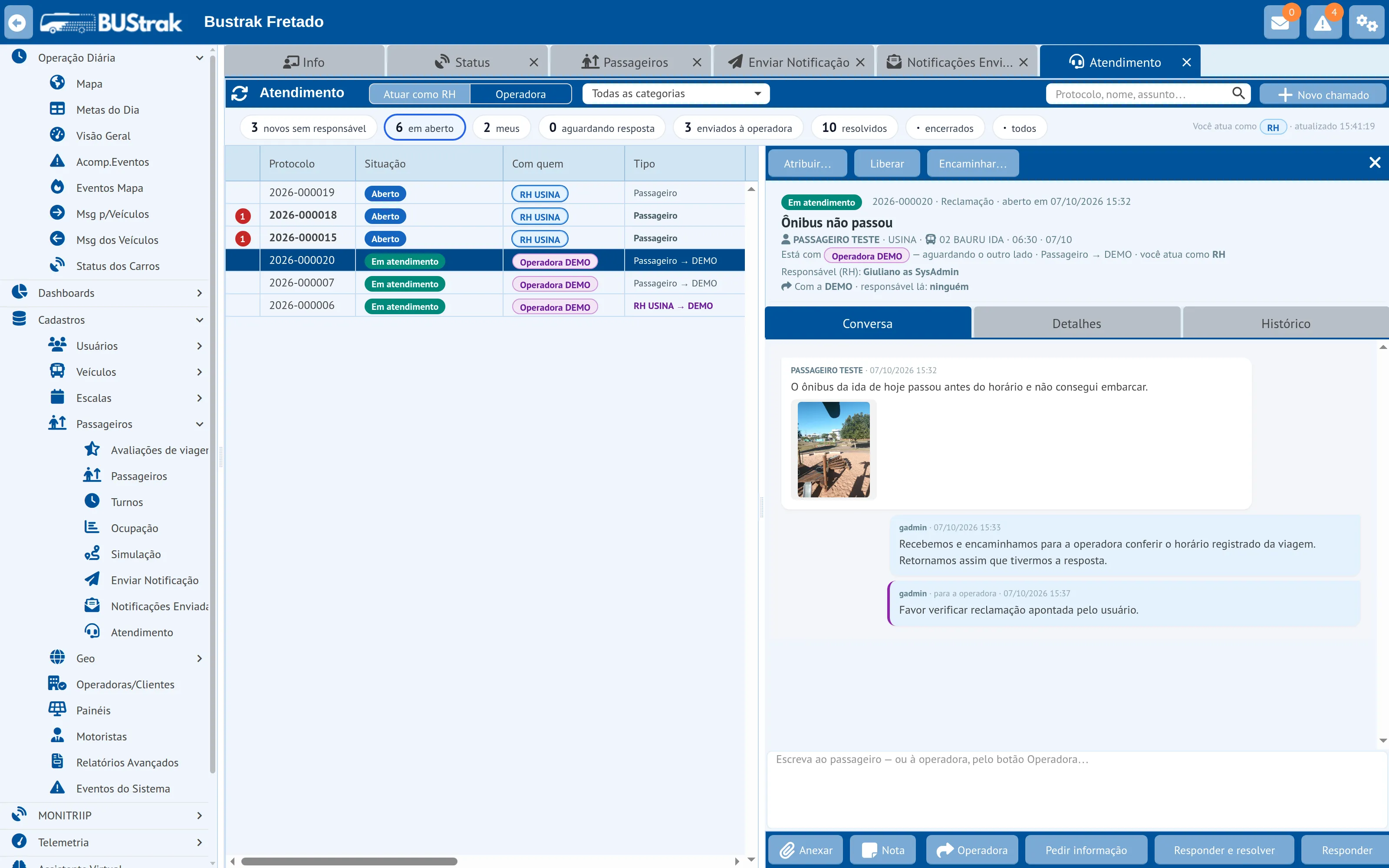
Task: Filter by 2 meus tickets
Action: tap(501, 128)
